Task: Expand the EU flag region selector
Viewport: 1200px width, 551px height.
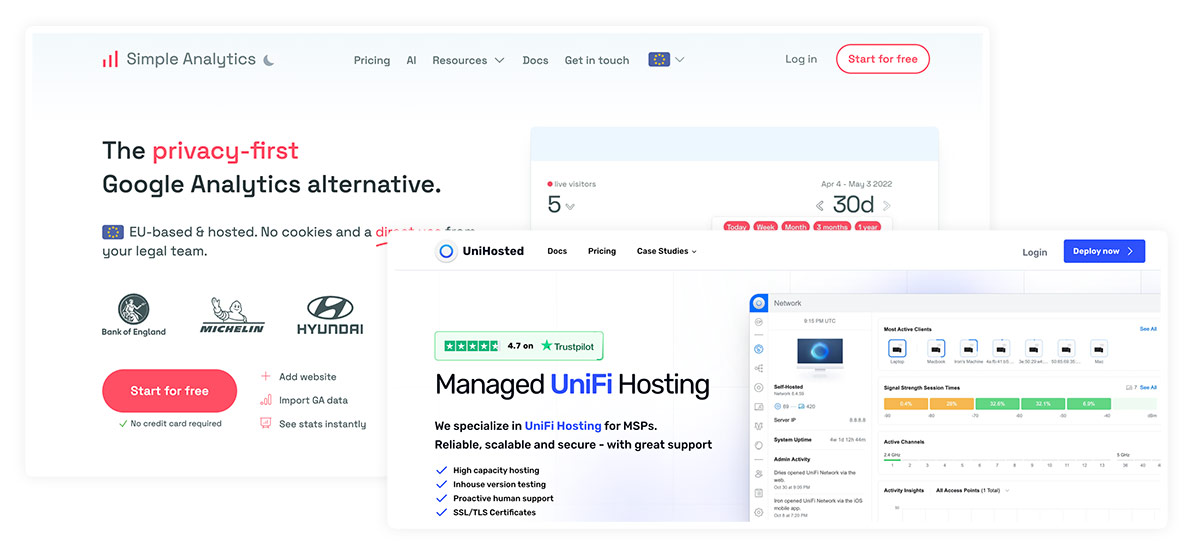Action: pos(666,59)
